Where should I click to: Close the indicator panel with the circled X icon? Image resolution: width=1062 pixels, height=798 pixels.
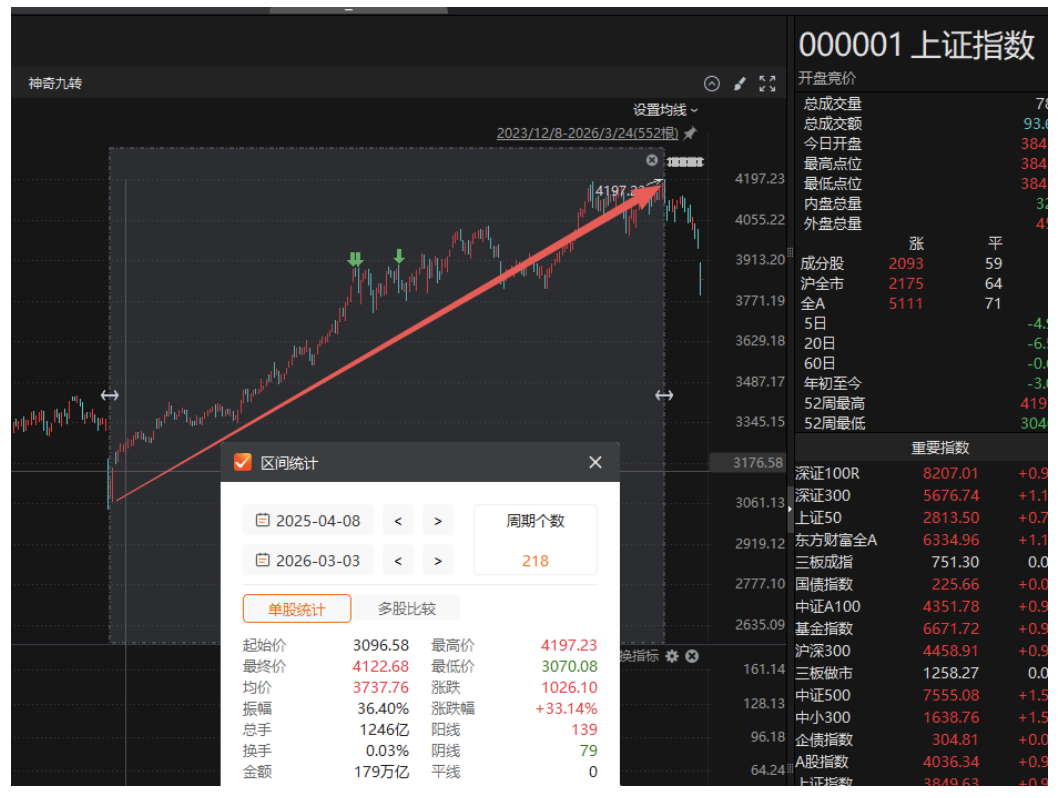(692, 656)
